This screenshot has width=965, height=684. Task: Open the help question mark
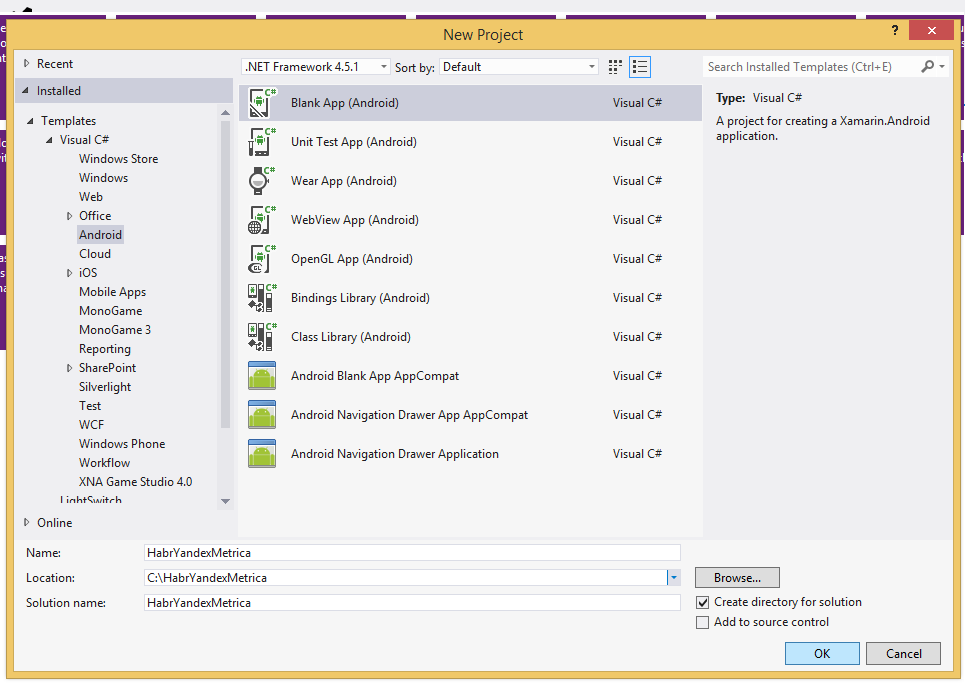click(895, 30)
